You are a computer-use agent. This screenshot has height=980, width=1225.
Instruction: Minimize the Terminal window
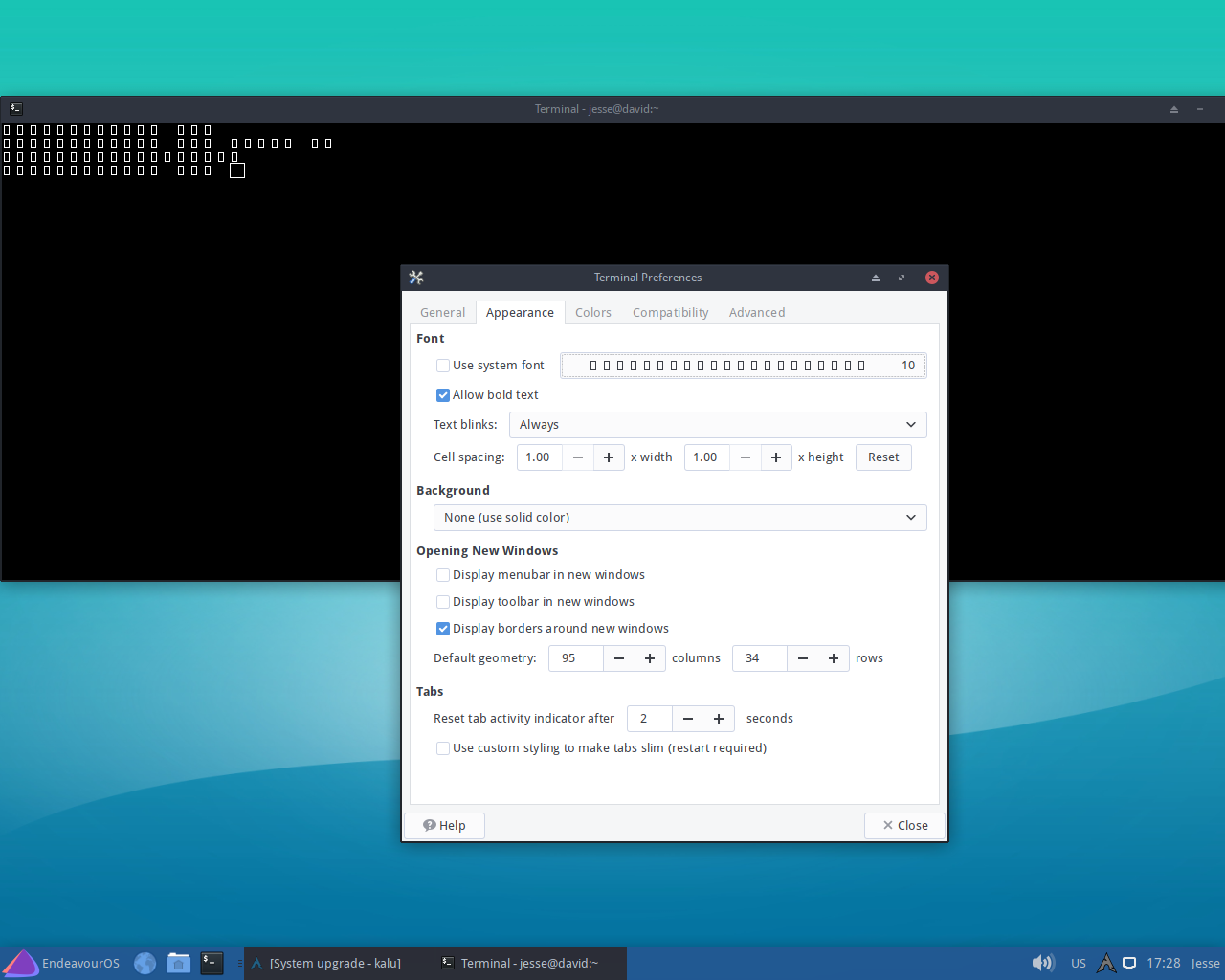(x=1200, y=109)
